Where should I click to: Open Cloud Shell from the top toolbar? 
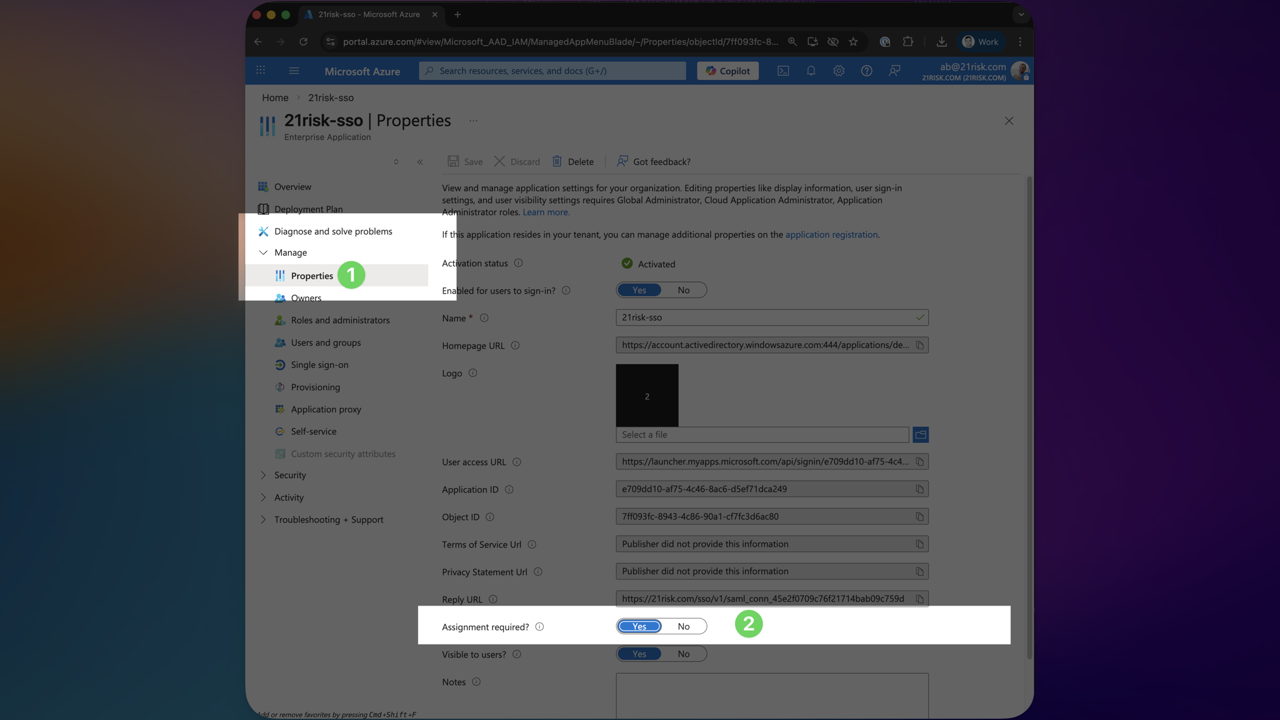[783, 70]
